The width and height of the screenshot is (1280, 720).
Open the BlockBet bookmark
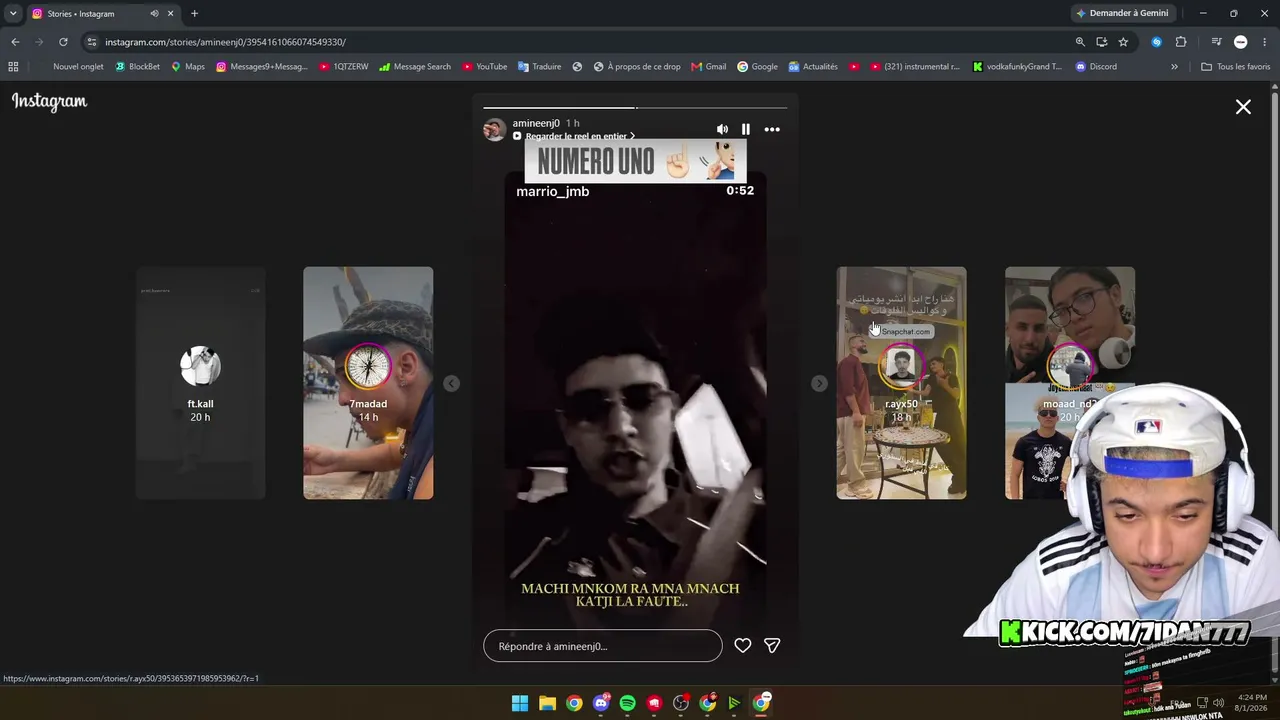[137, 67]
